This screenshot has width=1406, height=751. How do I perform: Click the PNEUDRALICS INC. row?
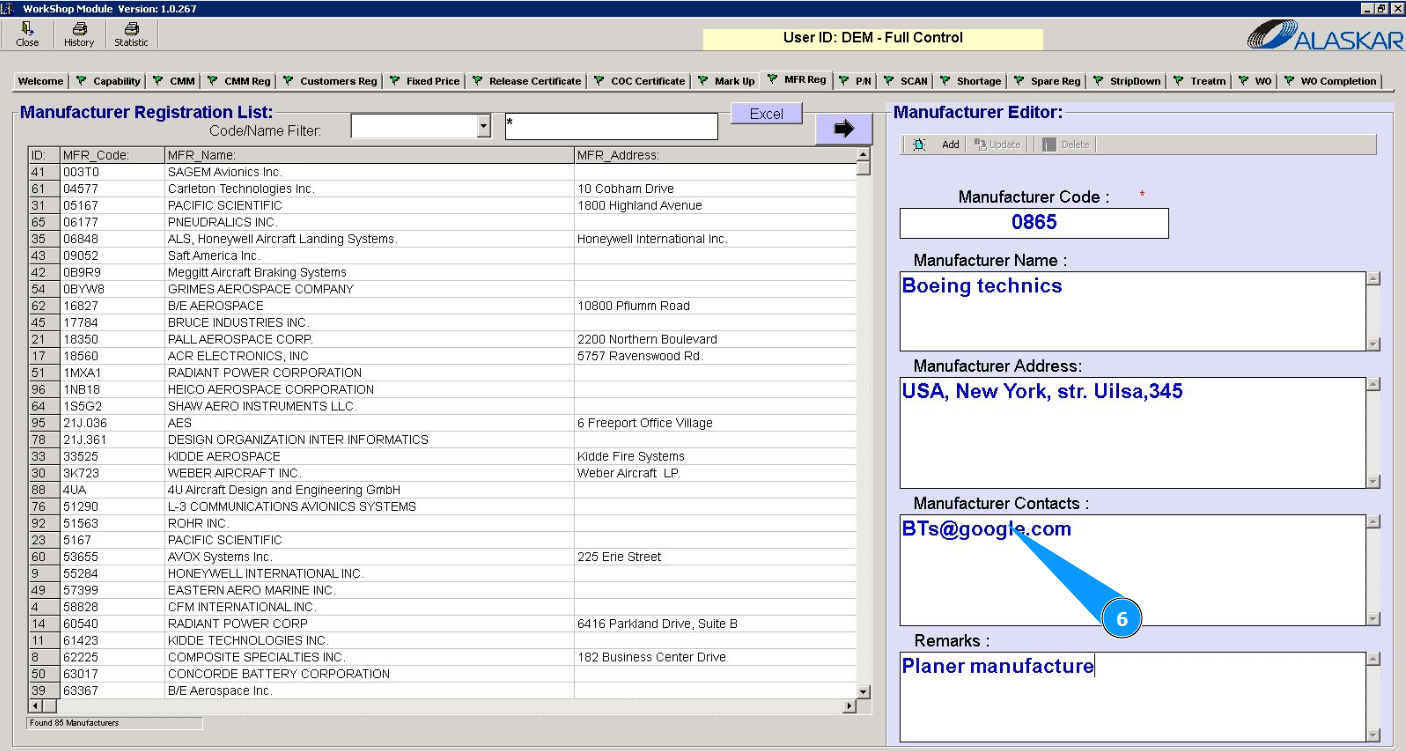click(442, 222)
